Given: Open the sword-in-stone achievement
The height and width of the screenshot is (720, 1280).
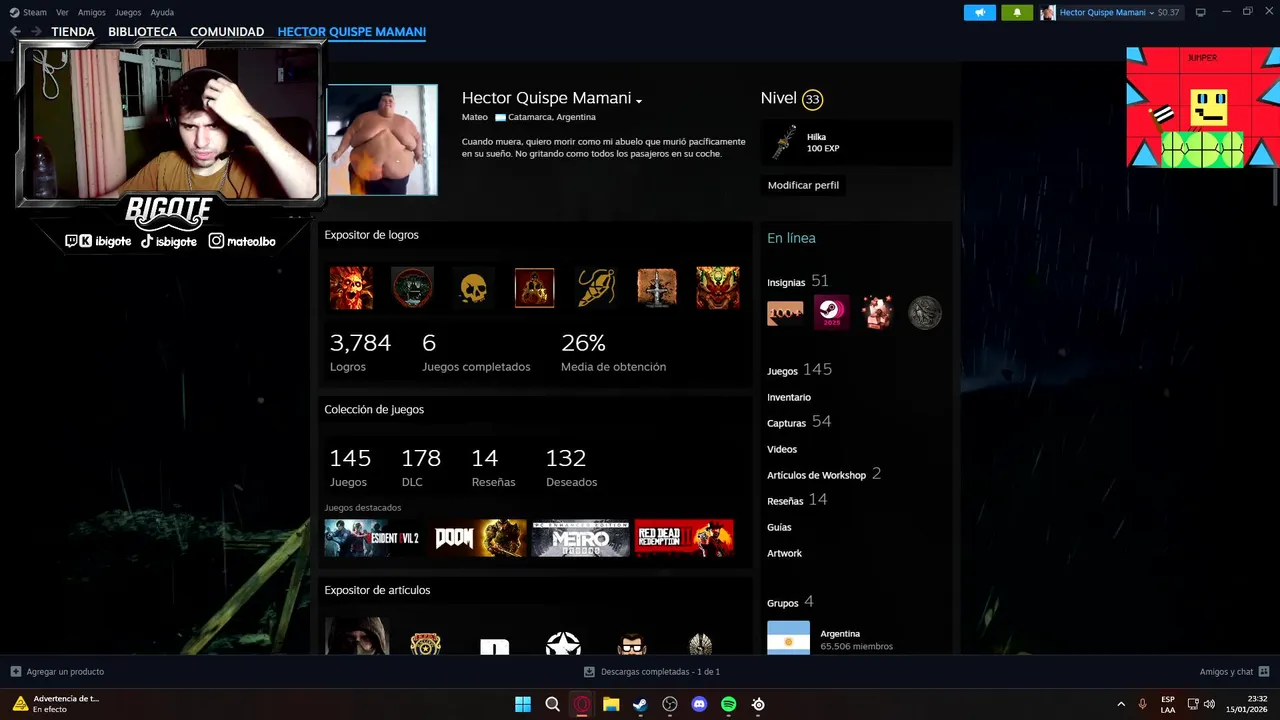Looking at the screenshot, I should 657,287.
